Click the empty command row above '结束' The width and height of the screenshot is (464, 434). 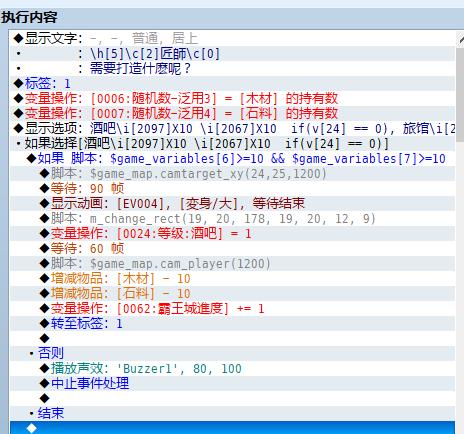(232, 398)
